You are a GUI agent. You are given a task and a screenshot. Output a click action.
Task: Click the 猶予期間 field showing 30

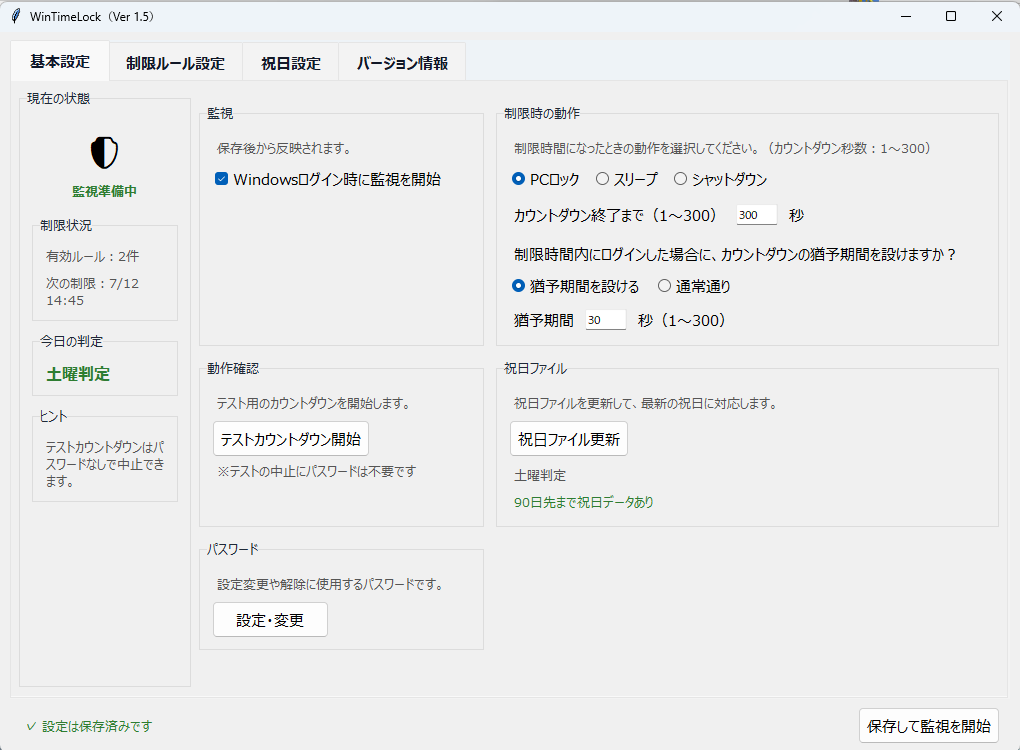point(606,320)
